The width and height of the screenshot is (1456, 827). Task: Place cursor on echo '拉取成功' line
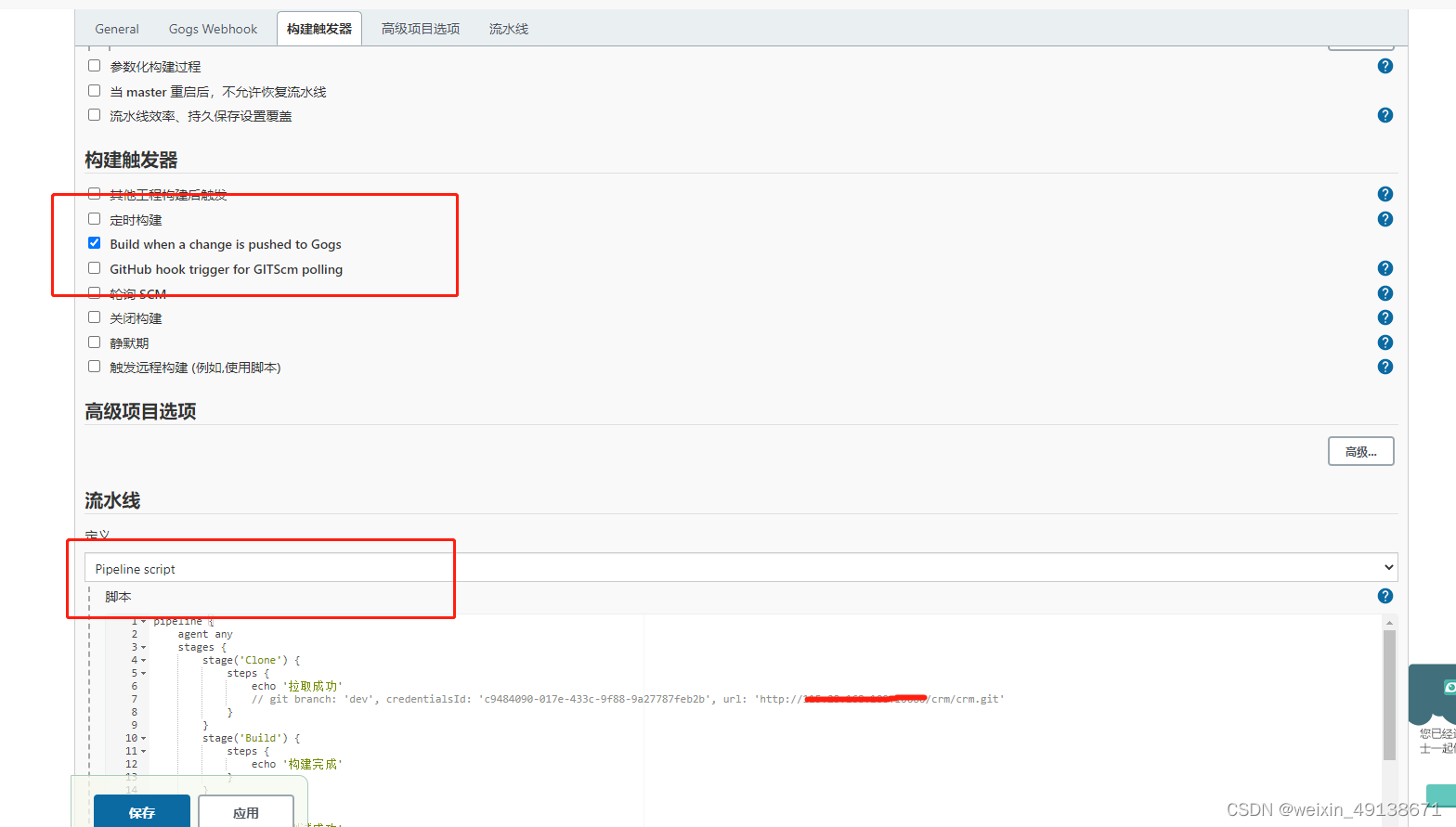(x=297, y=686)
